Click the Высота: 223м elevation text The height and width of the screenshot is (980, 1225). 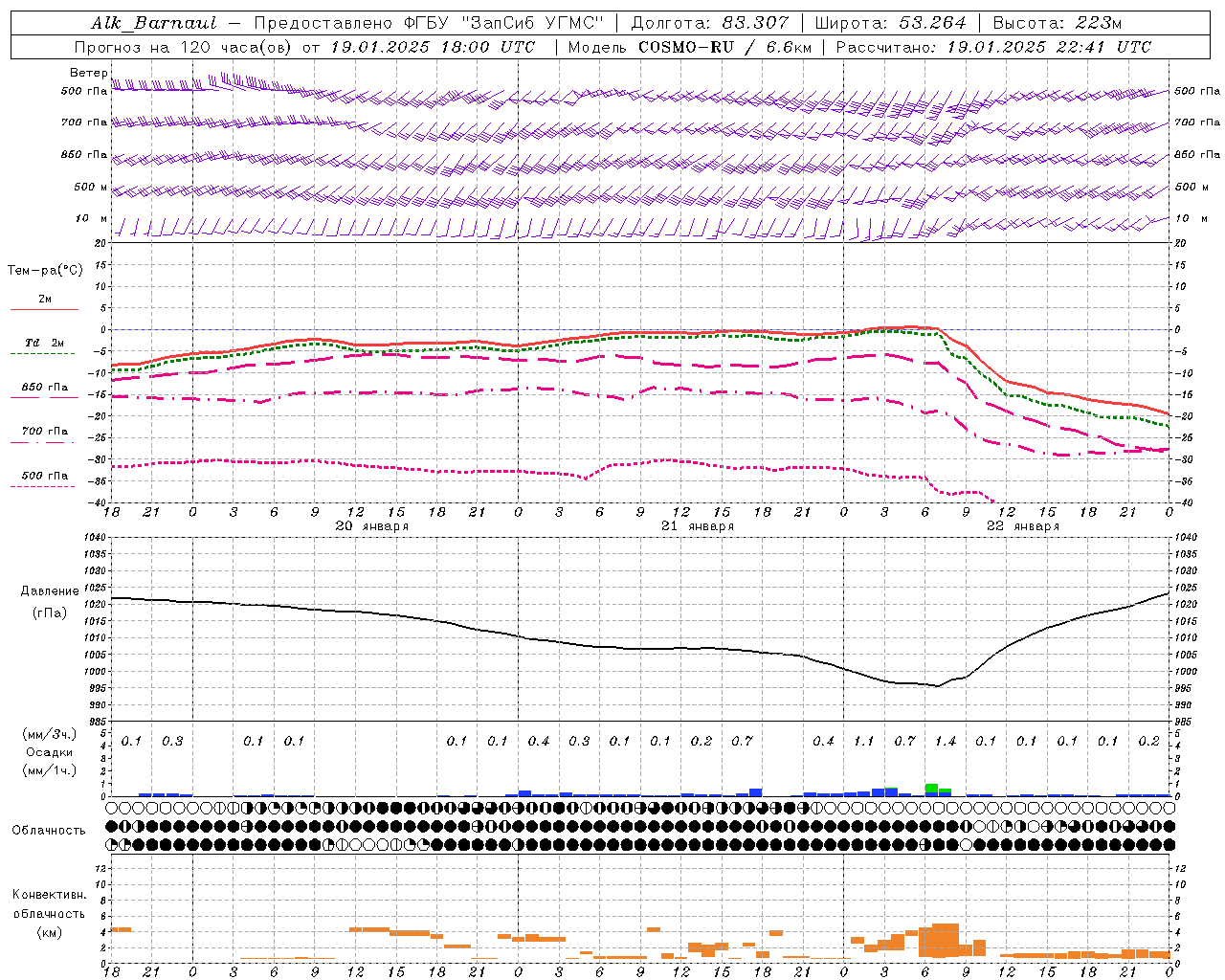coord(1057,23)
